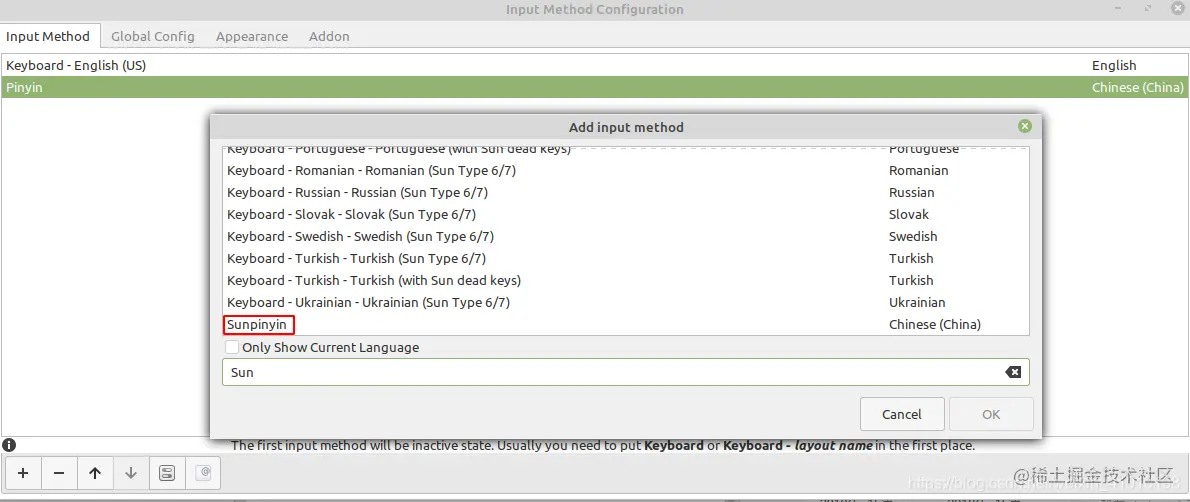Click the OK button in dialog
This screenshot has width=1190, height=502.
pos(991,414)
